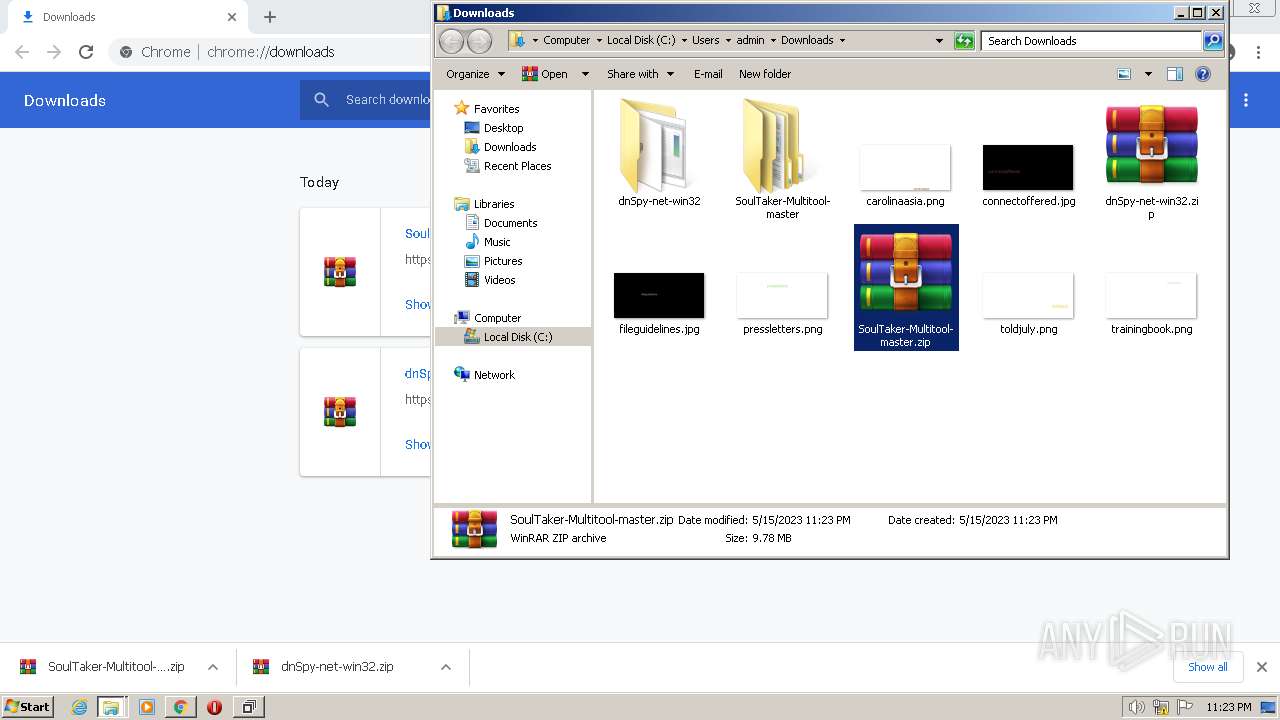Screen dimensions: 1280x720
Task: Click admin breadcrumb segment
Action: [750, 41]
